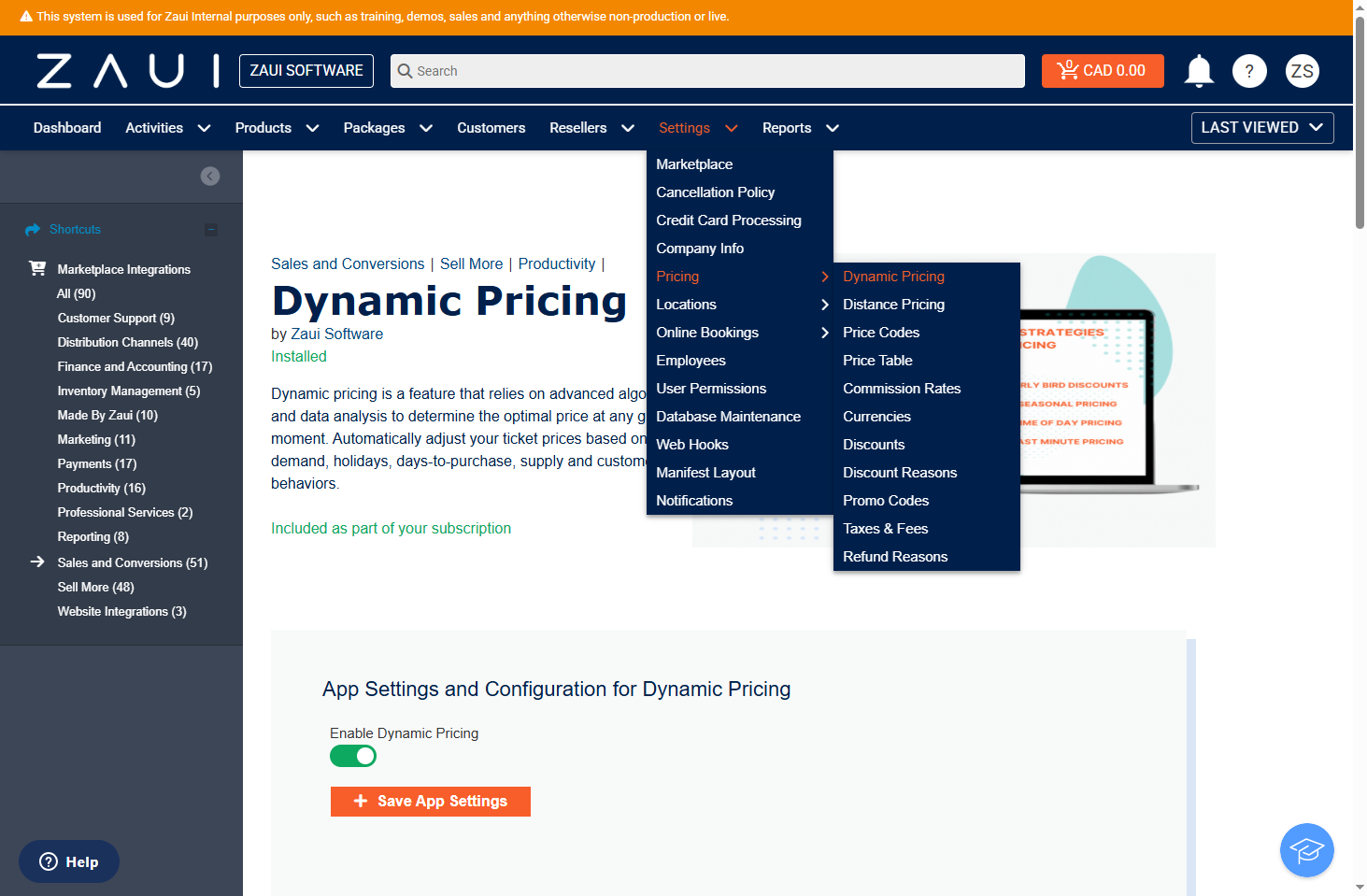Image resolution: width=1367 pixels, height=896 pixels.
Task: Click the search magnifier icon
Action: pos(405,71)
